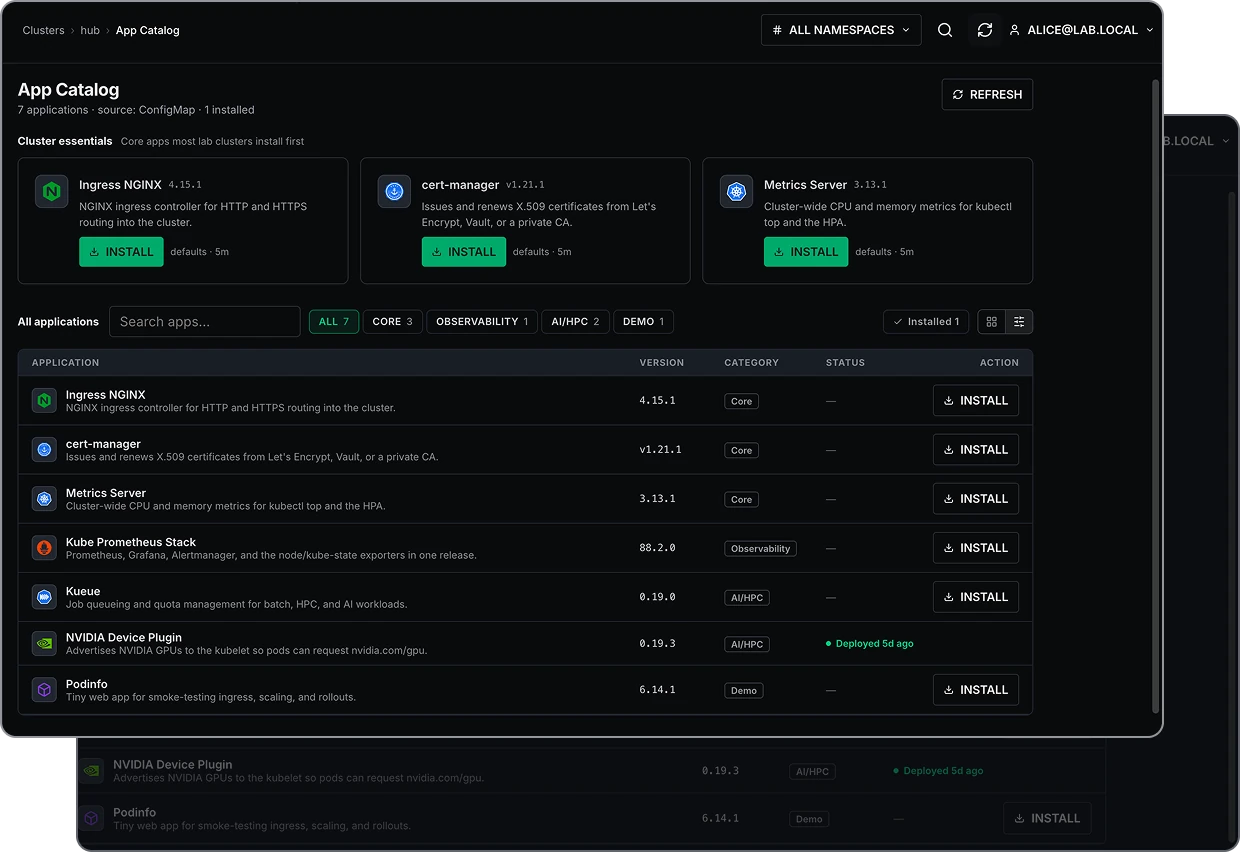
Task: Click cert-manager icon in table row
Action: click(44, 449)
